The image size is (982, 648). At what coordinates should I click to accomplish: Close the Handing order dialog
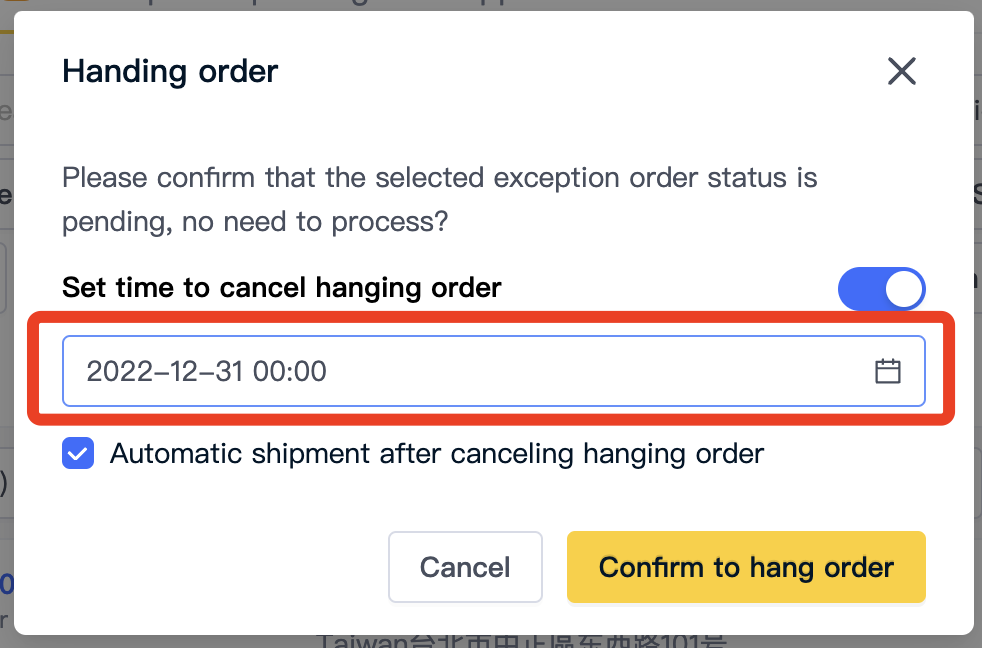click(902, 71)
